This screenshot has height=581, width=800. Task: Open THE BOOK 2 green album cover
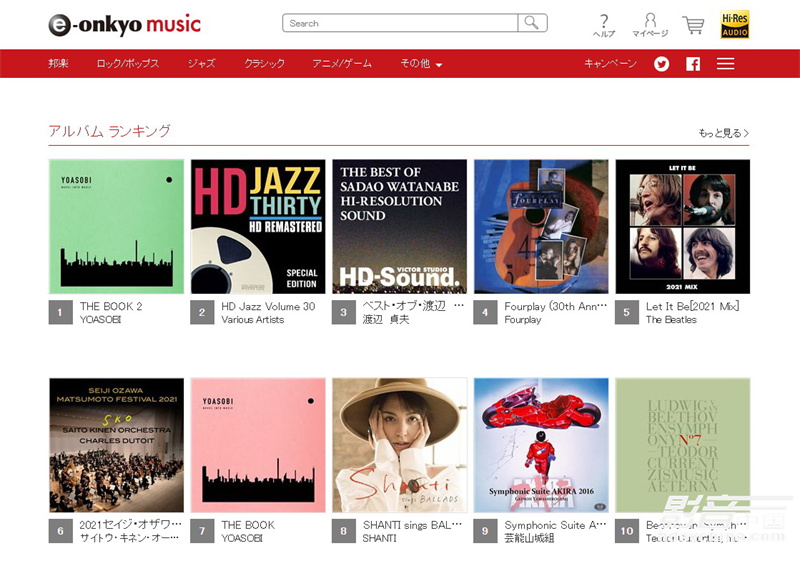point(116,226)
